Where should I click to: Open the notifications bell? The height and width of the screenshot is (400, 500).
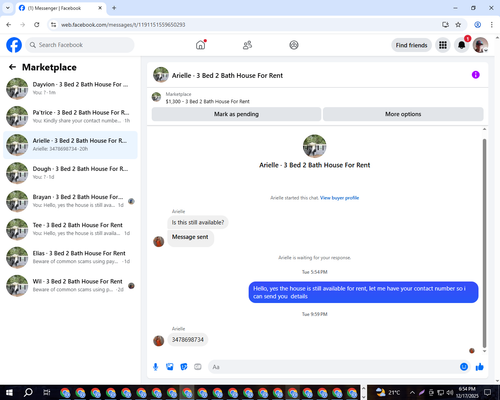point(461,45)
